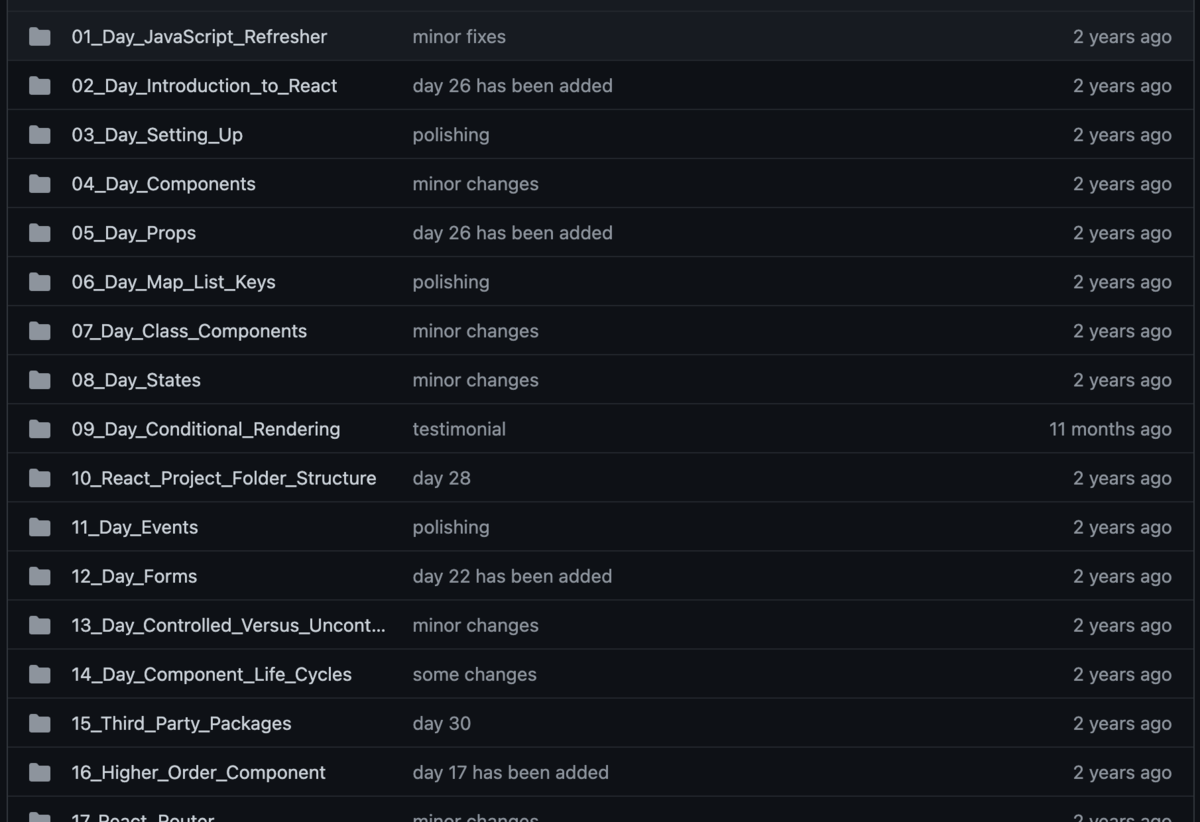Click folder icon next to 16_Higher_Order_Component
This screenshot has height=822, width=1200.
pos(40,772)
